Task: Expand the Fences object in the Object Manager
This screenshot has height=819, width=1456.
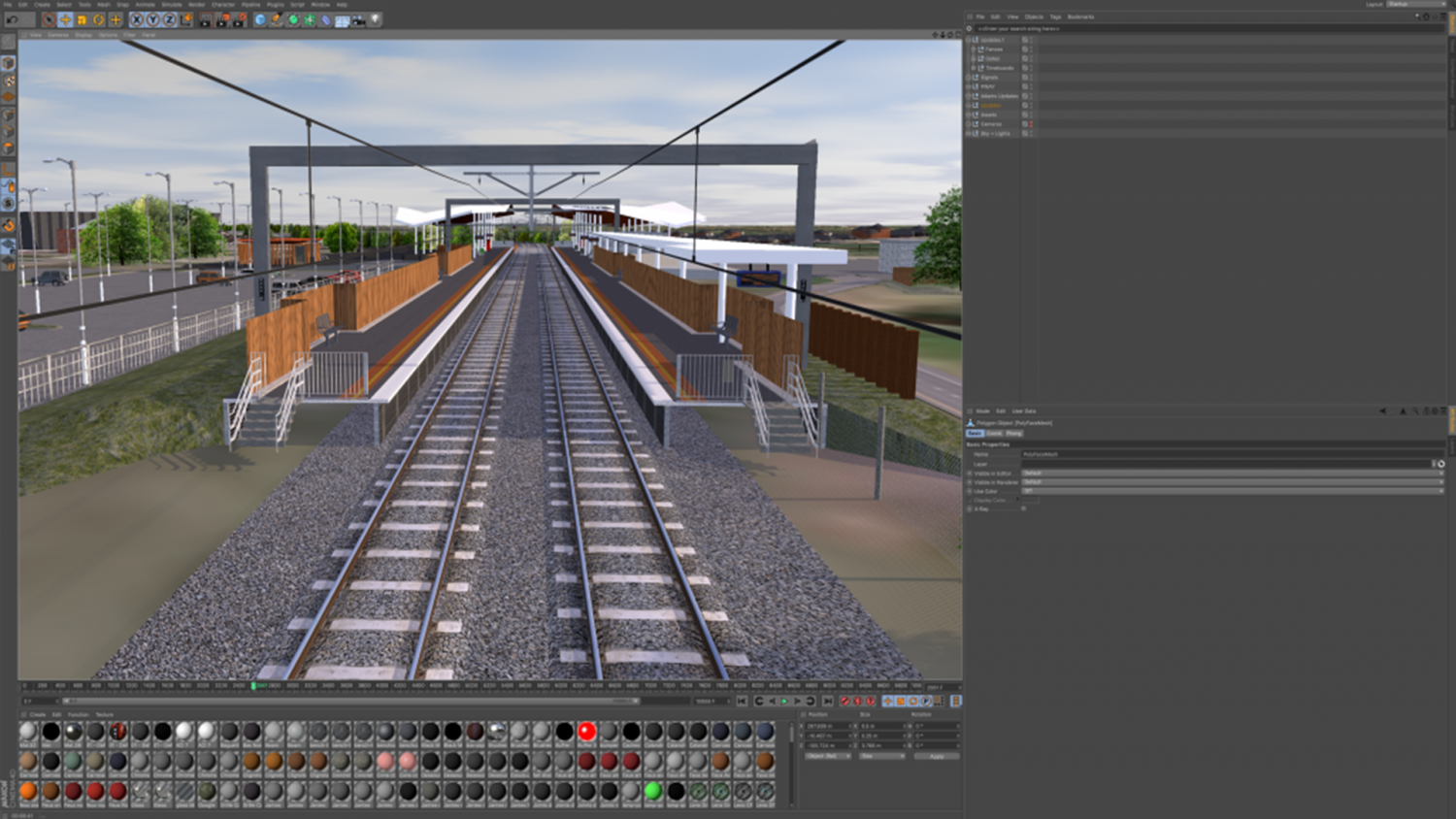Action: [974, 49]
